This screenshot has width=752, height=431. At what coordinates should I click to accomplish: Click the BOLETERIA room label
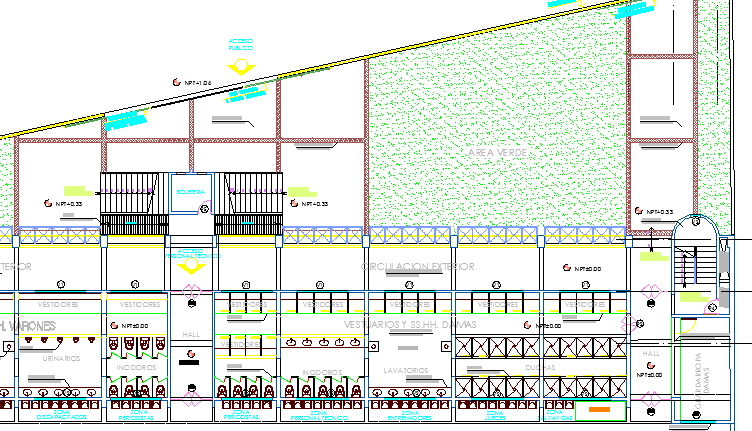click(x=189, y=190)
